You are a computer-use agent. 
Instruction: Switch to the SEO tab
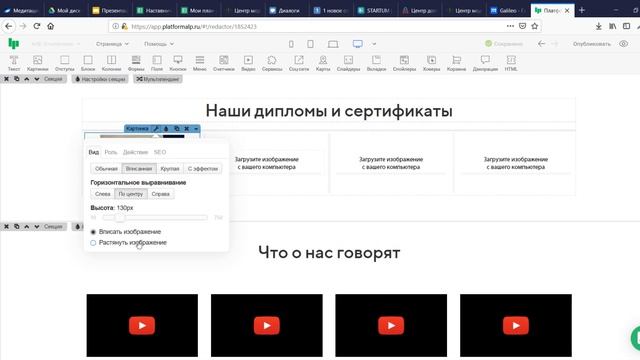[x=160, y=152]
